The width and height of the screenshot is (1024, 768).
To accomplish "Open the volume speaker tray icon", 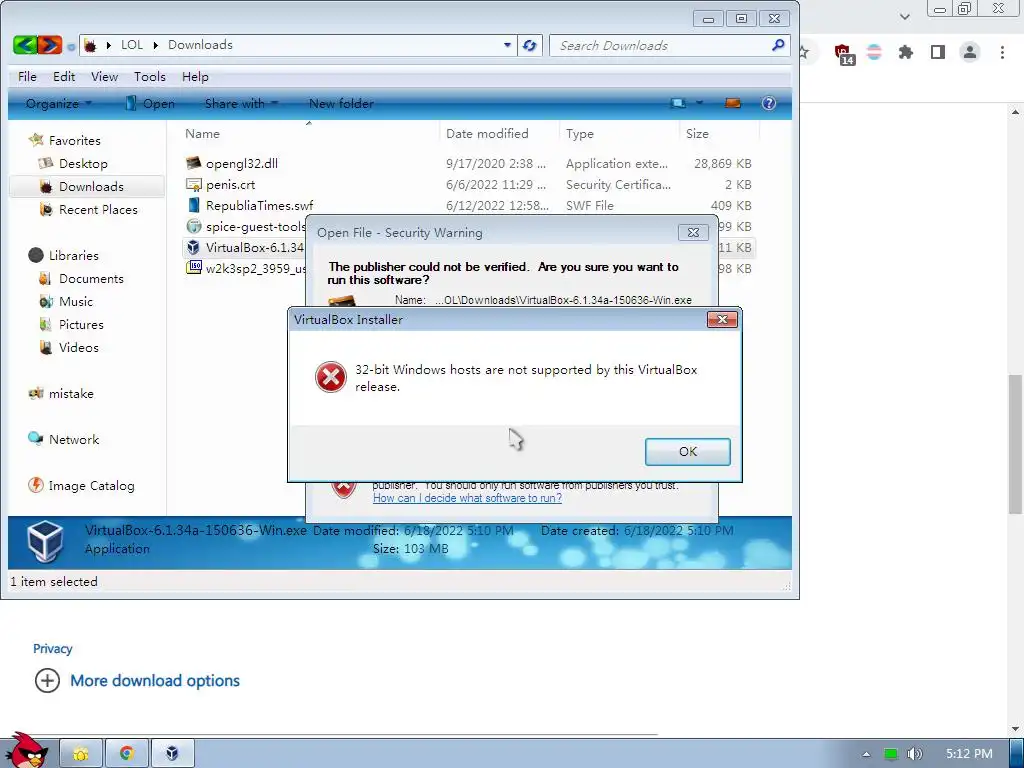I will click(x=915, y=754).
